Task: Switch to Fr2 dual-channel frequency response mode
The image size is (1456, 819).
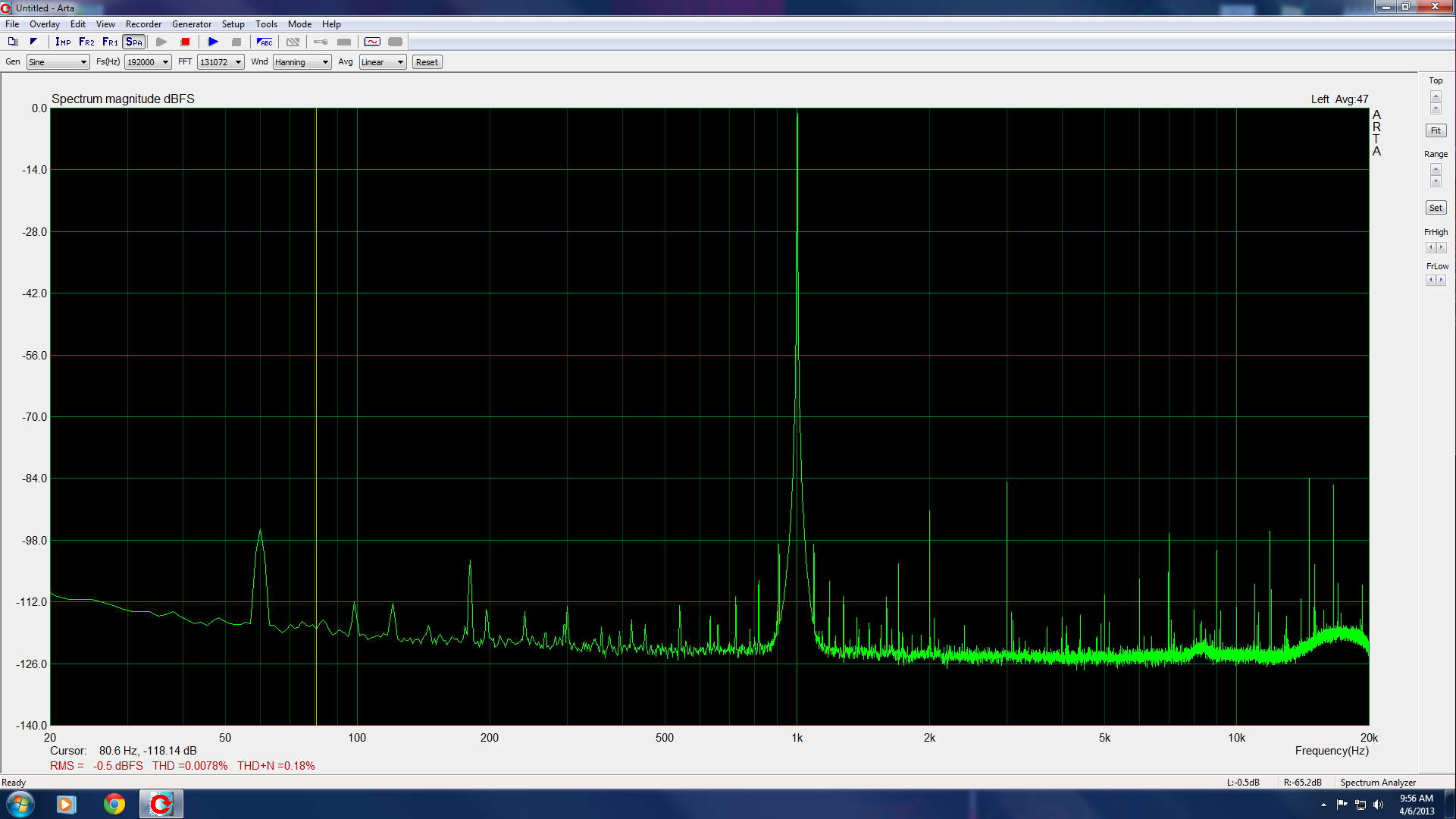Action: (x=86, y=42)
